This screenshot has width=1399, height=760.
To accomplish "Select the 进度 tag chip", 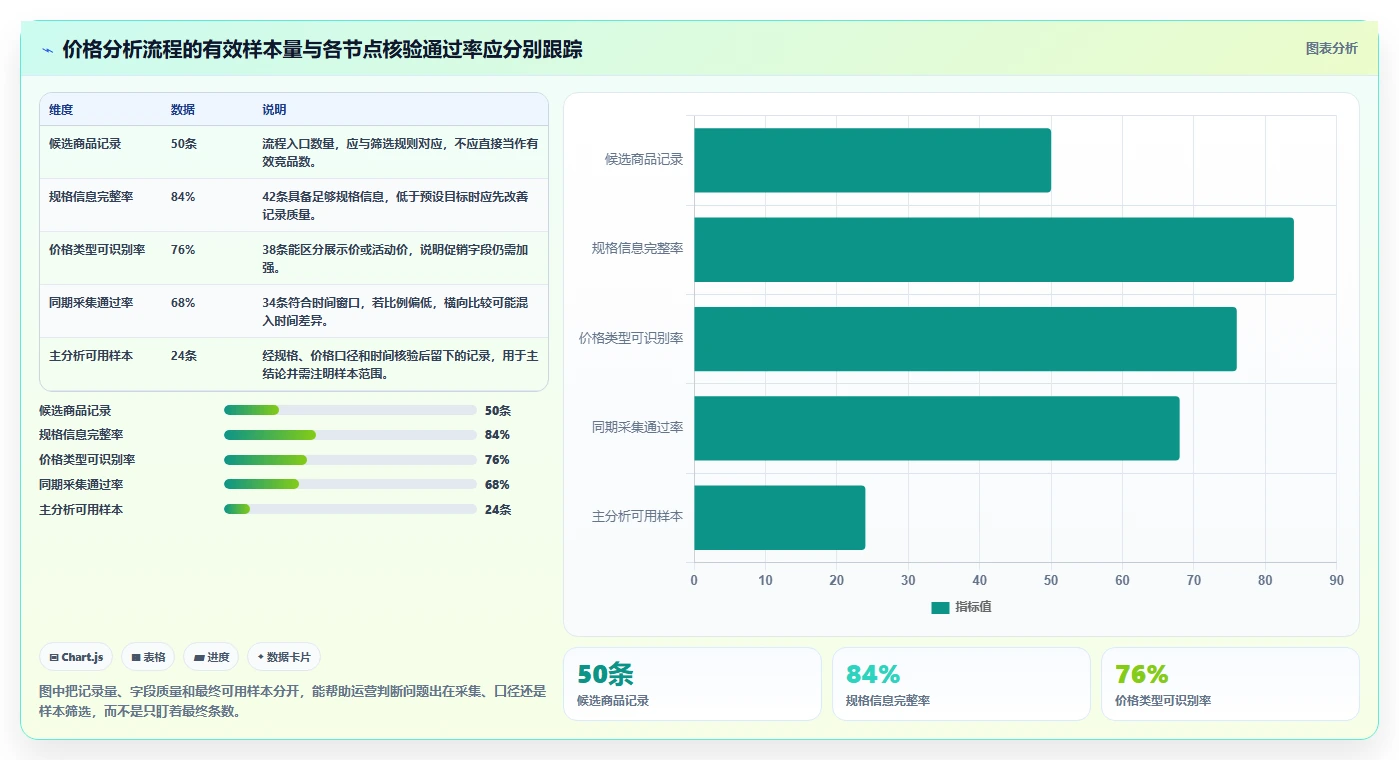I will (211, 657).
